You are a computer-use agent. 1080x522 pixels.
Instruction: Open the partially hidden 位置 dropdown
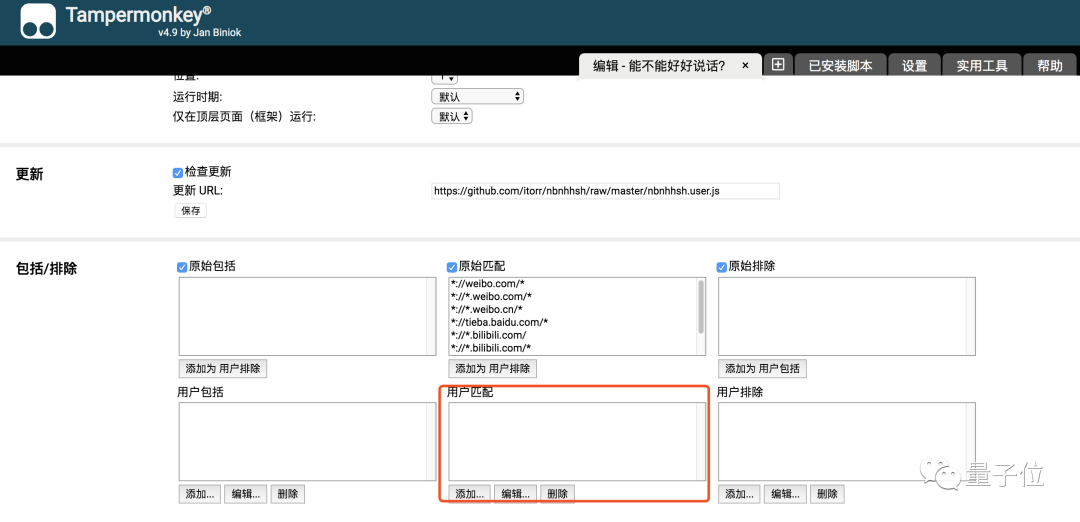click(x=444, y=79)
